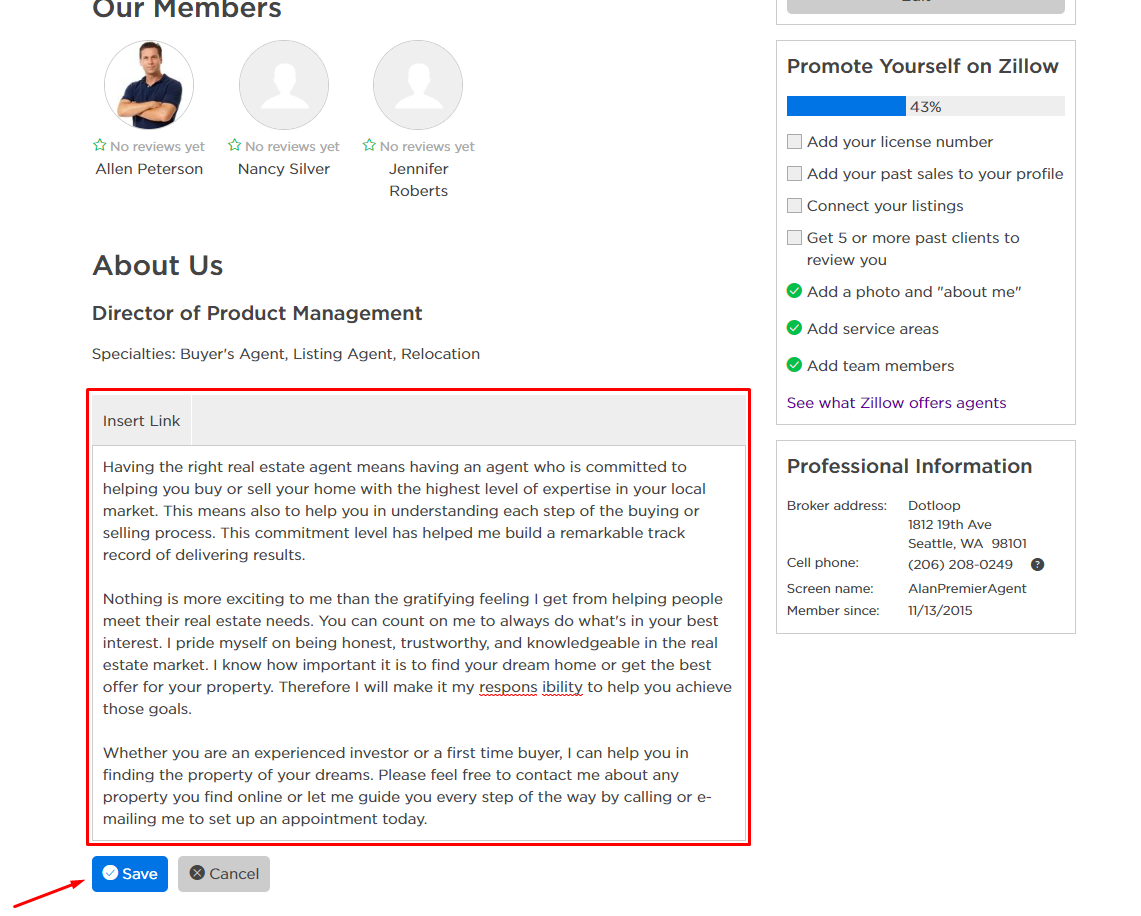1141x916 pixels.
Task: Click Insert Link in the editor toolbar
Action: [x=142, y=421]
